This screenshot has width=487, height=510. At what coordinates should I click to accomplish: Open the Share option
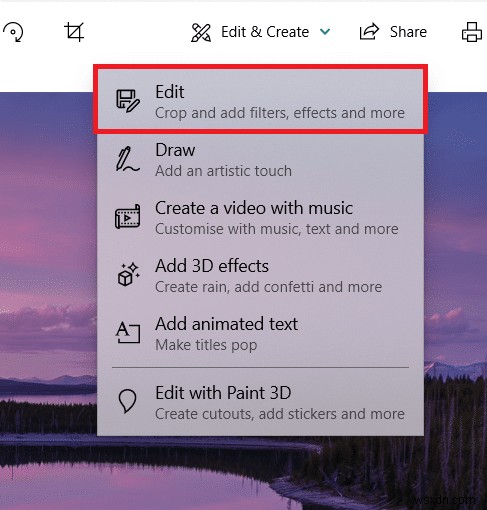tap(393, 32)
